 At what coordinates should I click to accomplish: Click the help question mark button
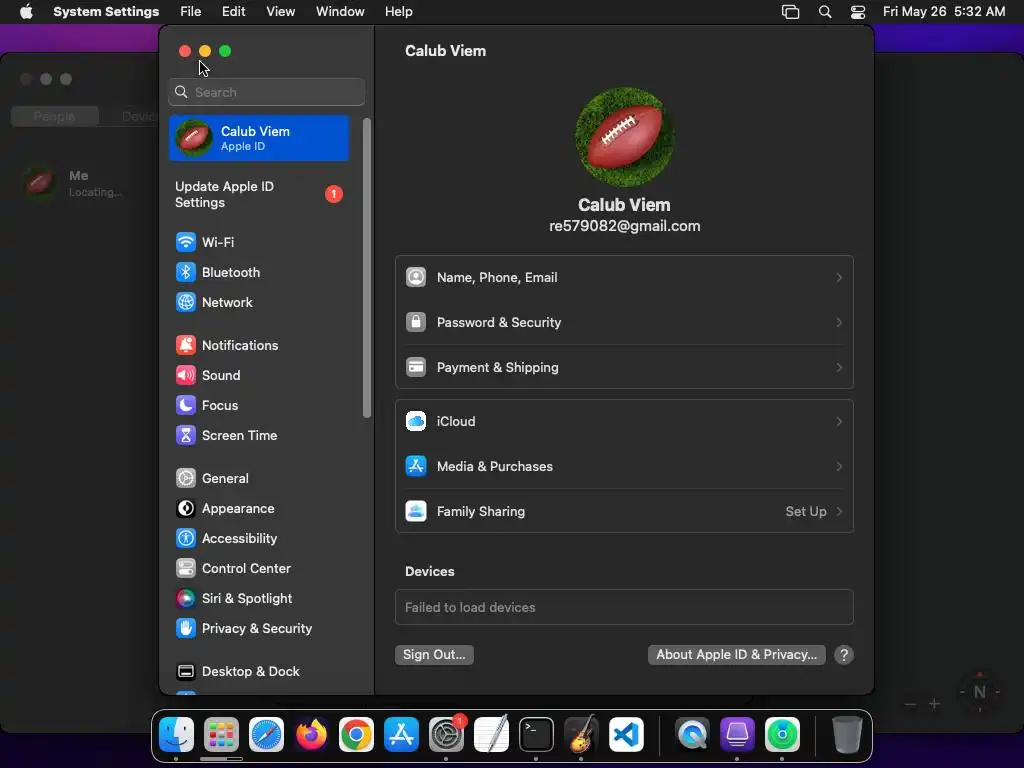844,655
